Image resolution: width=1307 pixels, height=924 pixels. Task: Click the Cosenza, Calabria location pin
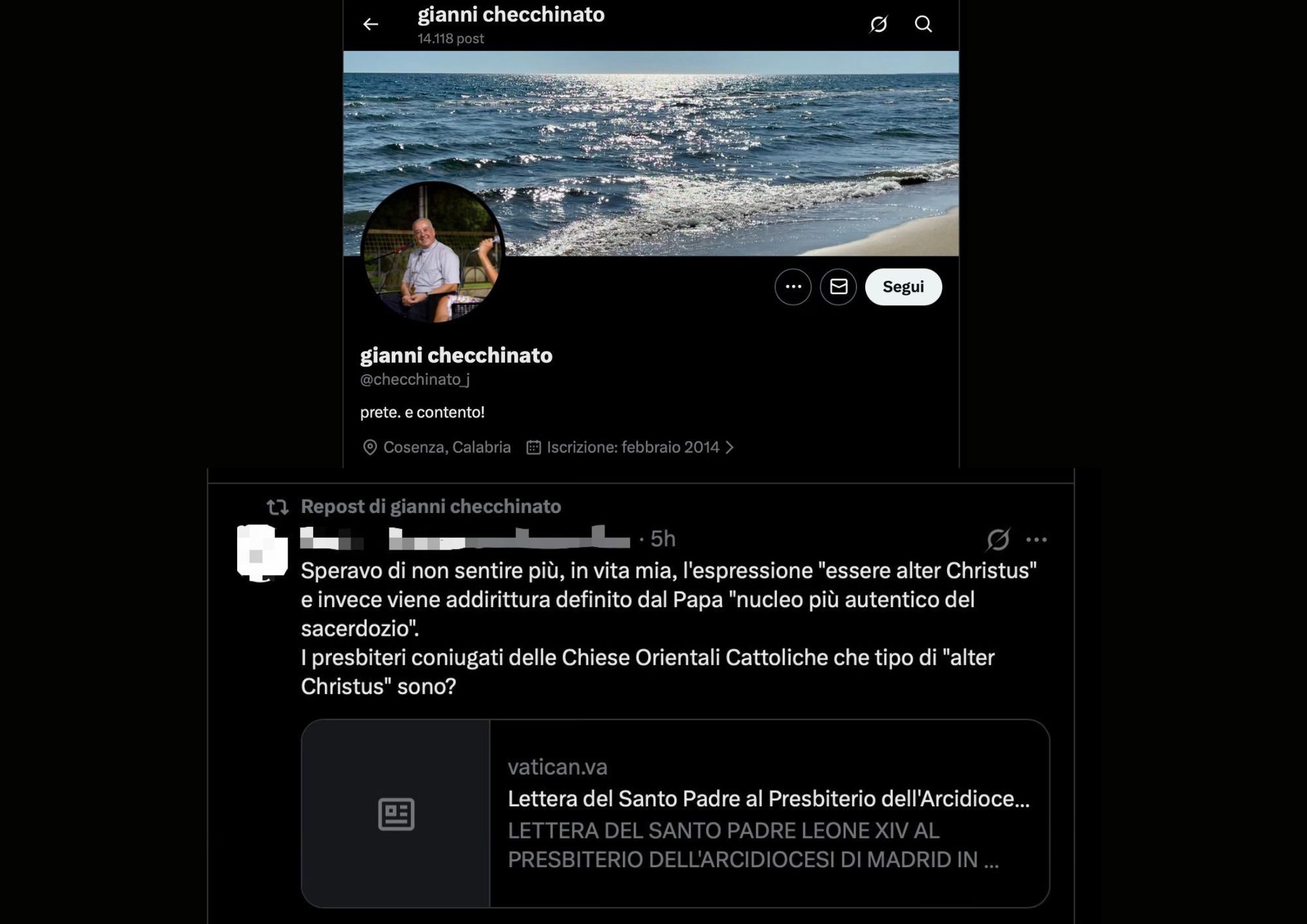point(370,448)
